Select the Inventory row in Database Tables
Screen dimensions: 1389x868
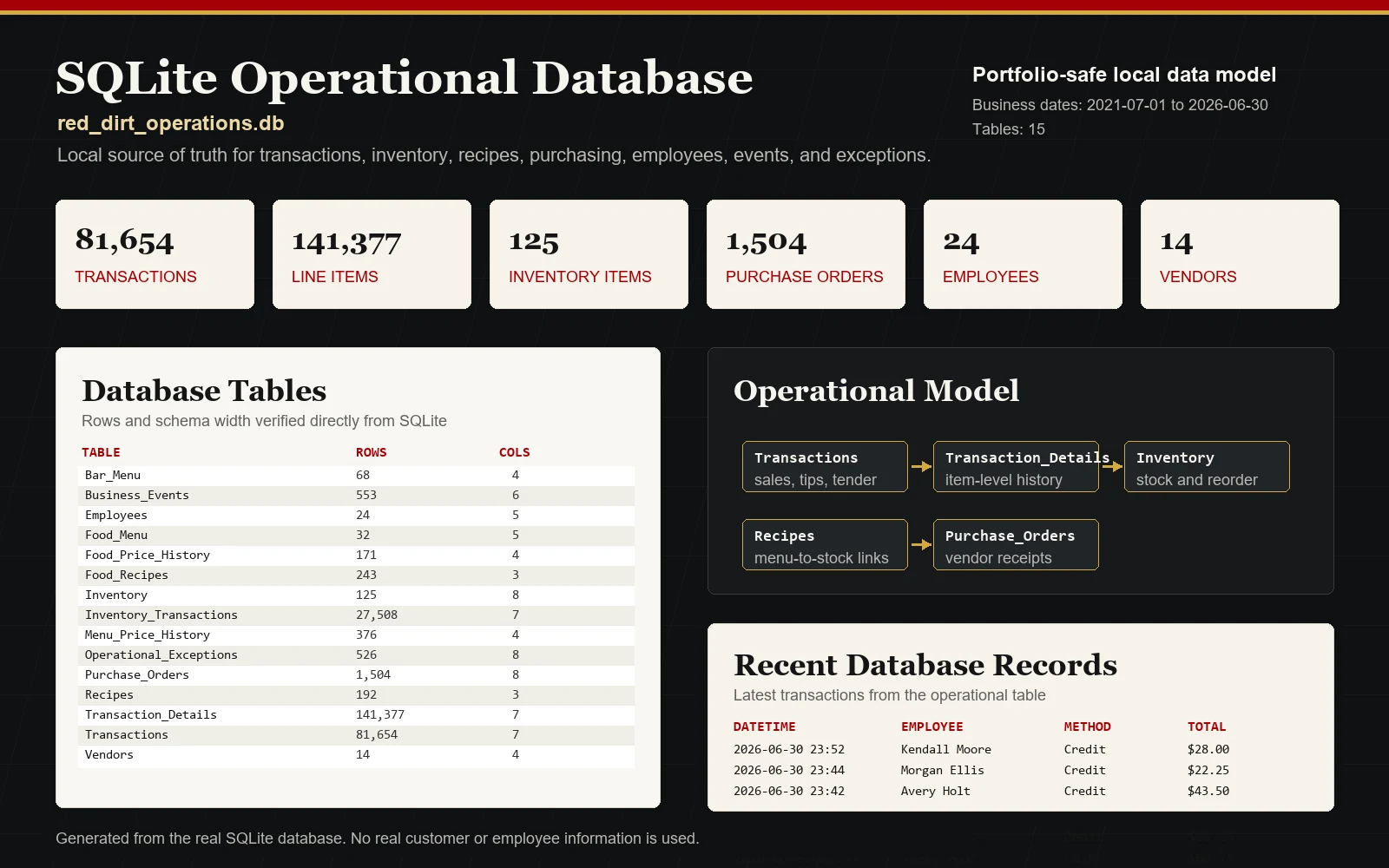point(356,595)
